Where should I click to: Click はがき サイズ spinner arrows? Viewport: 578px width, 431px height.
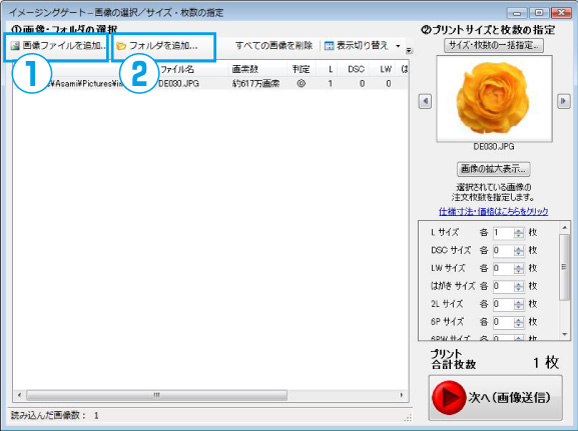tap(519, 286)
